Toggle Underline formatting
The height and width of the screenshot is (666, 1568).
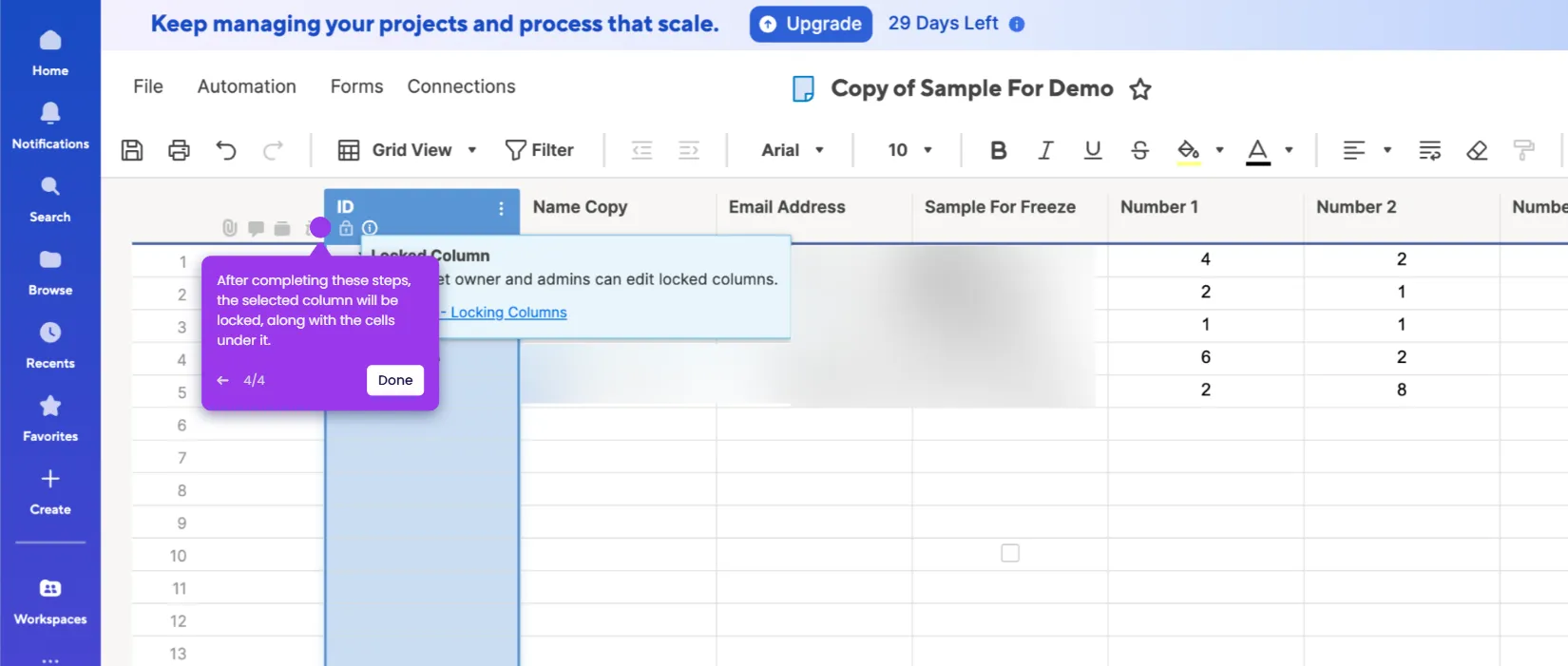click(1093, 150)
